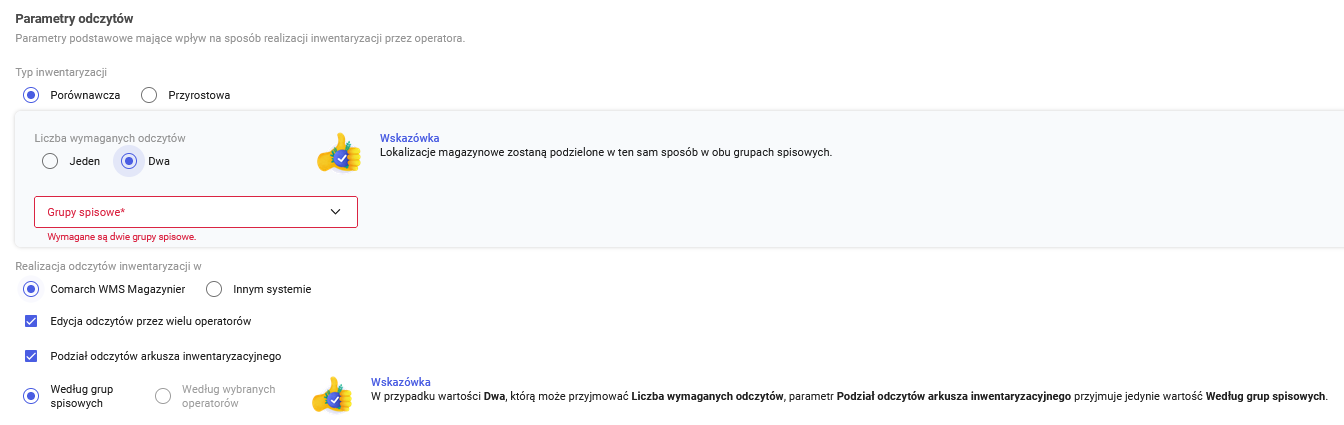Uncheck Podział odczytów arkusza inwentaryzacyjnego
Viewport: 1344px width, 425px height.
pyautogui.click(x=31, y=356)
